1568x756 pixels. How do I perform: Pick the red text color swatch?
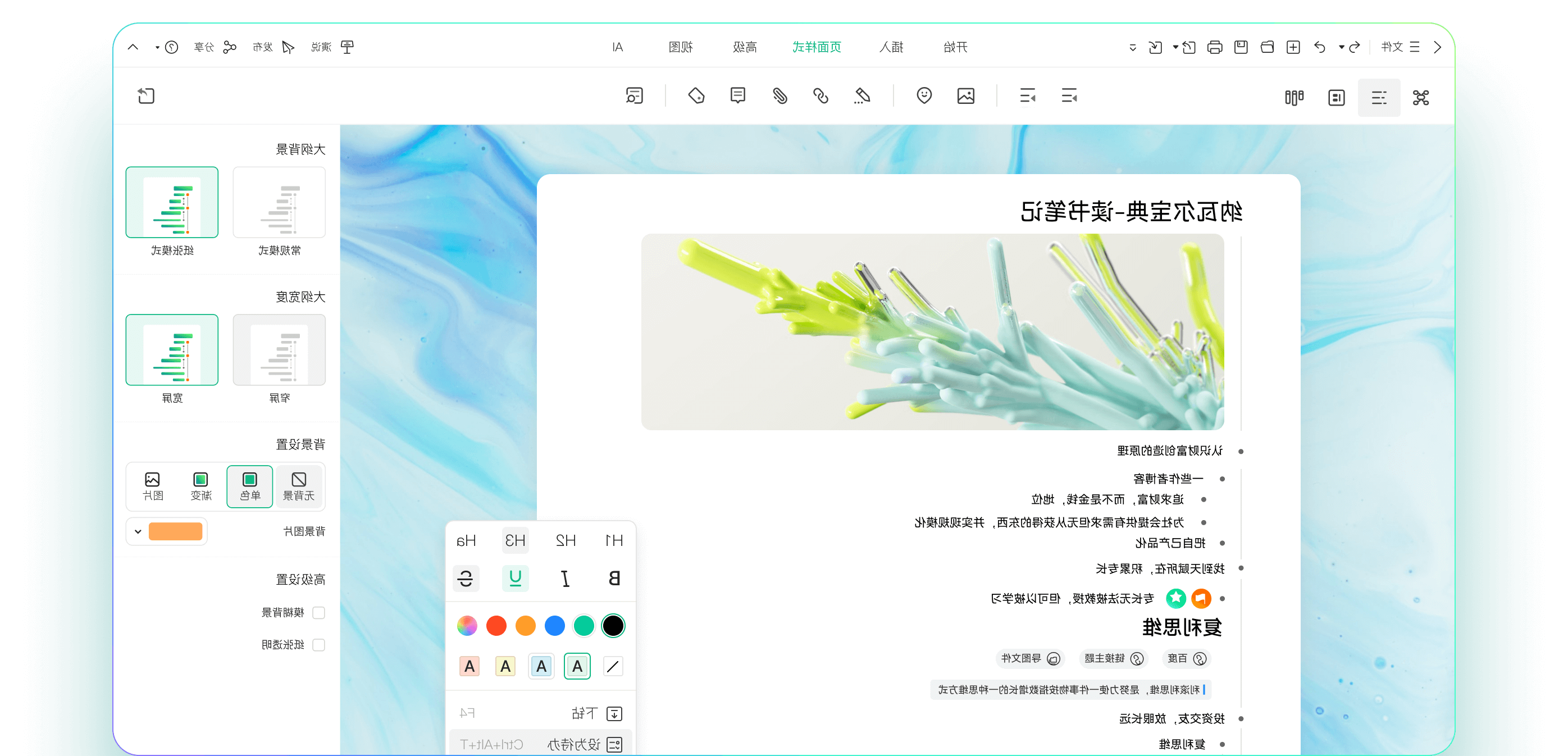[496, 625]
